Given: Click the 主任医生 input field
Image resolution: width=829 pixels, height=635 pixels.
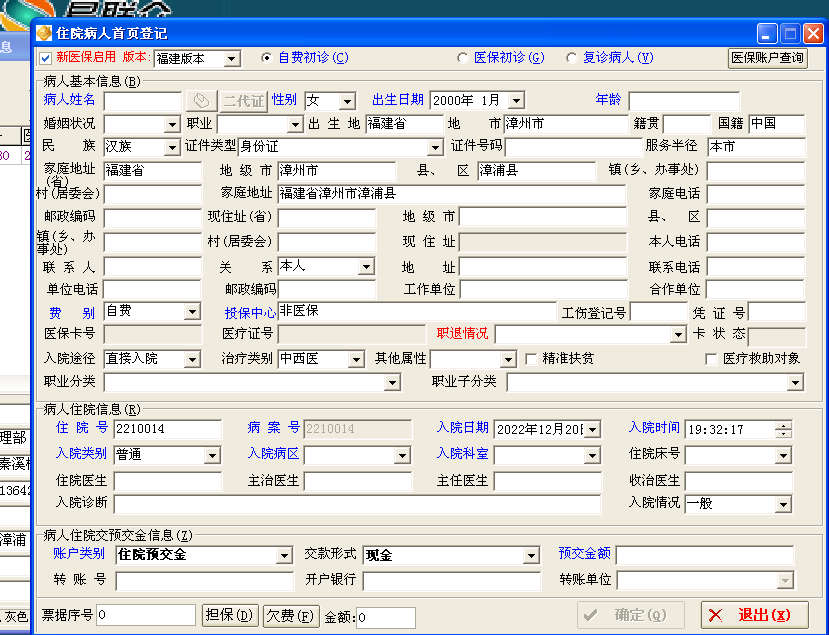Looking at the screenshot, I should tap(547, 481).
